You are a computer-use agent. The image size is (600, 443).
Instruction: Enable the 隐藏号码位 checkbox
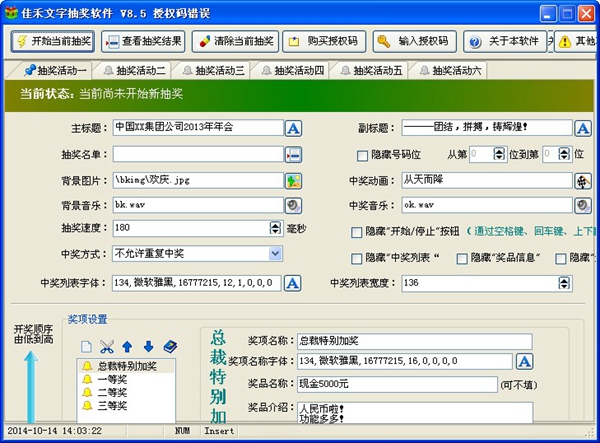[363, 155]
